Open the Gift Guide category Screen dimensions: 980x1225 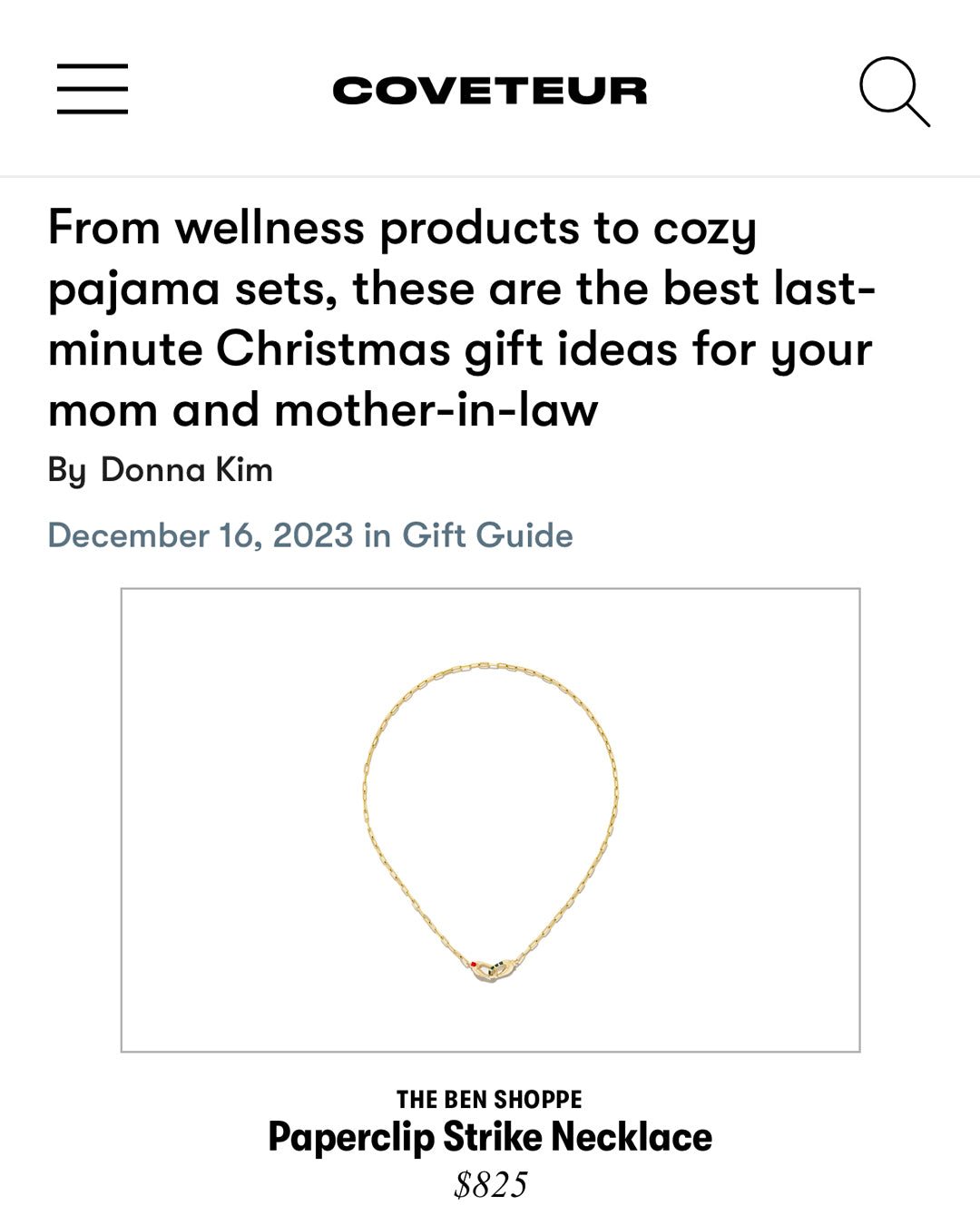487,535
